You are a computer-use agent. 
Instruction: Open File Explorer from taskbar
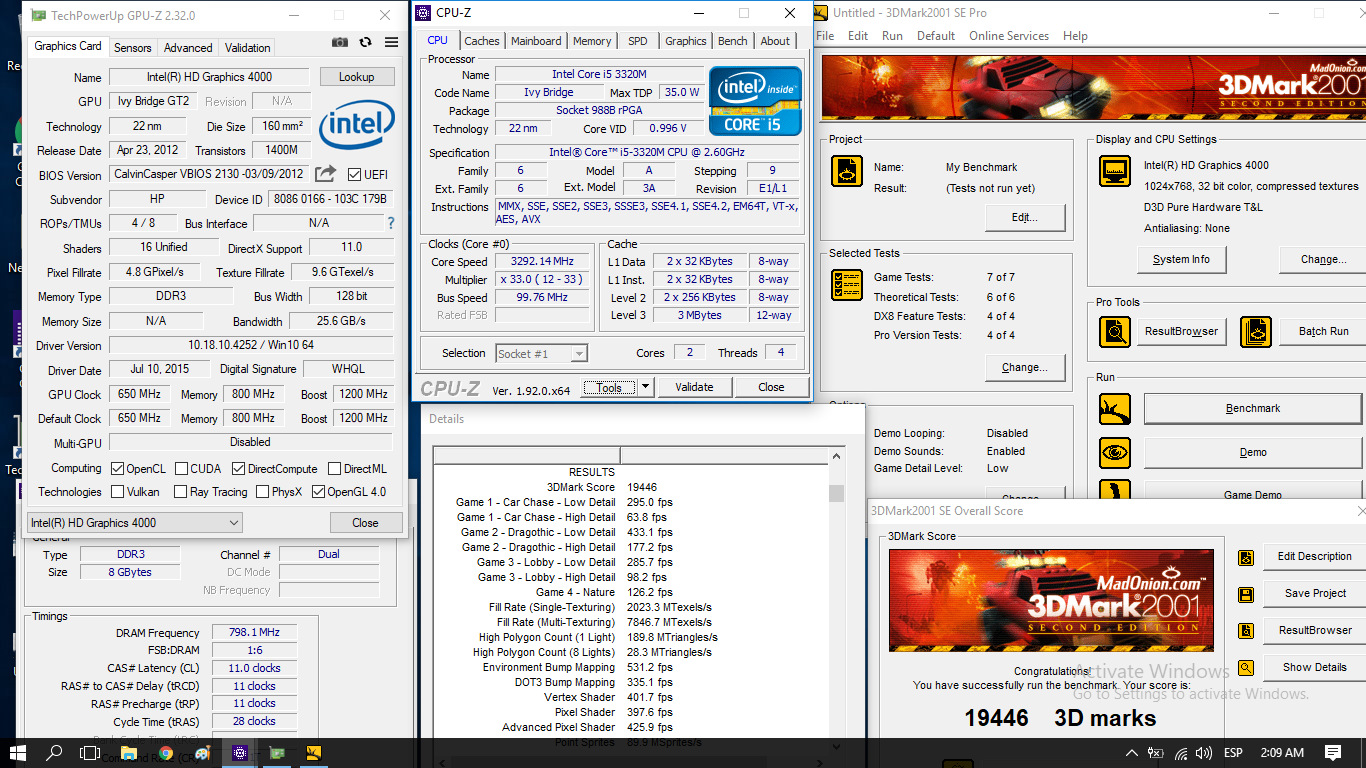[128, 753]
